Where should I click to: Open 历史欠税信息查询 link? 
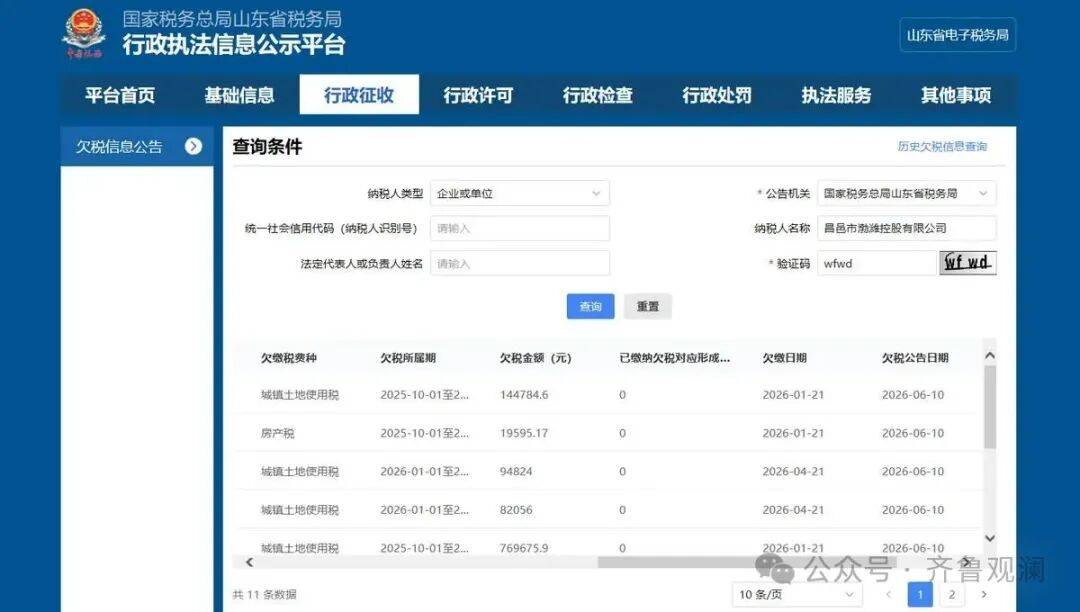tap(942, 147)
